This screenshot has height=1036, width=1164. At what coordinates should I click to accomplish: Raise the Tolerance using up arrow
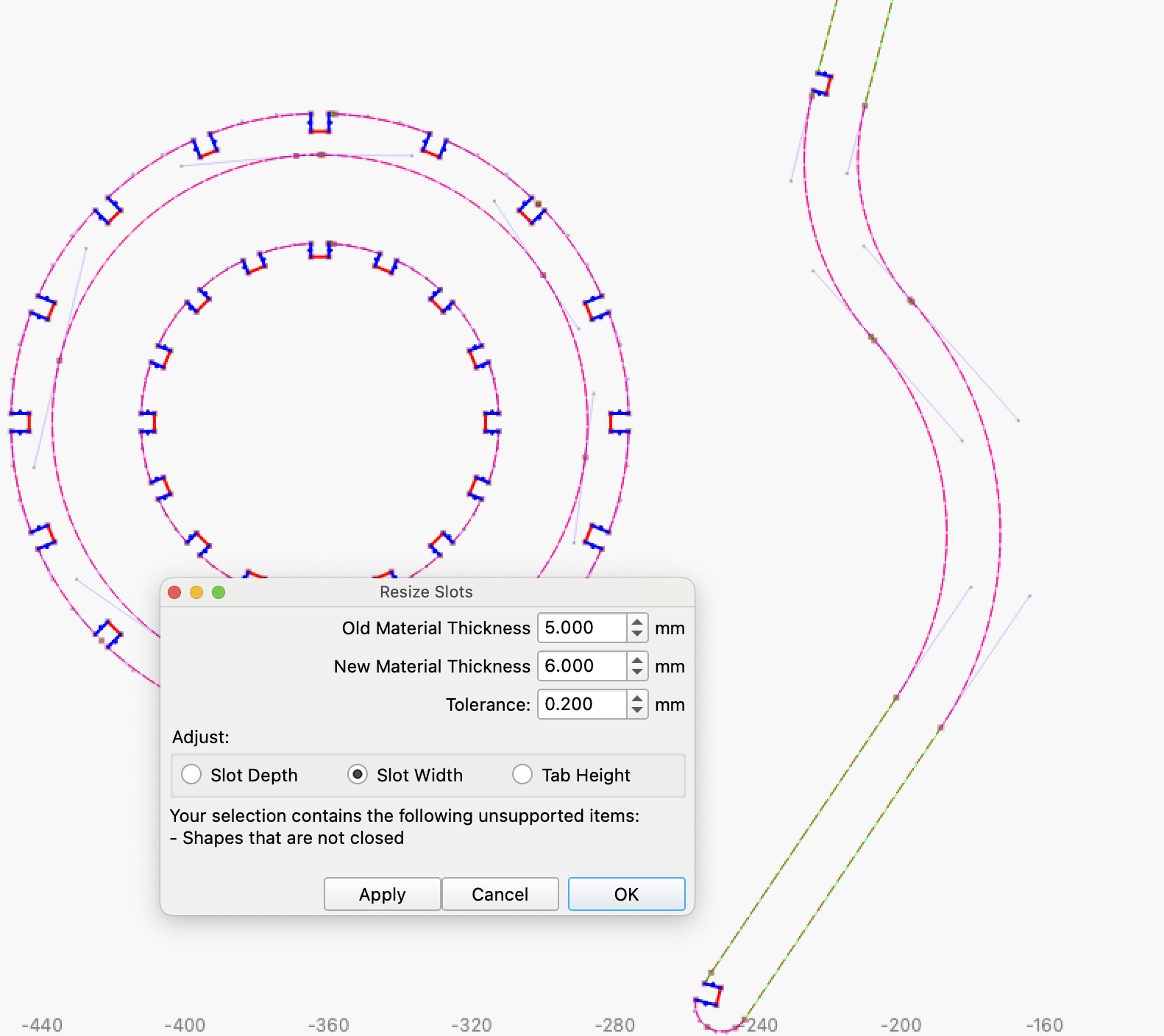coord(637,699)
